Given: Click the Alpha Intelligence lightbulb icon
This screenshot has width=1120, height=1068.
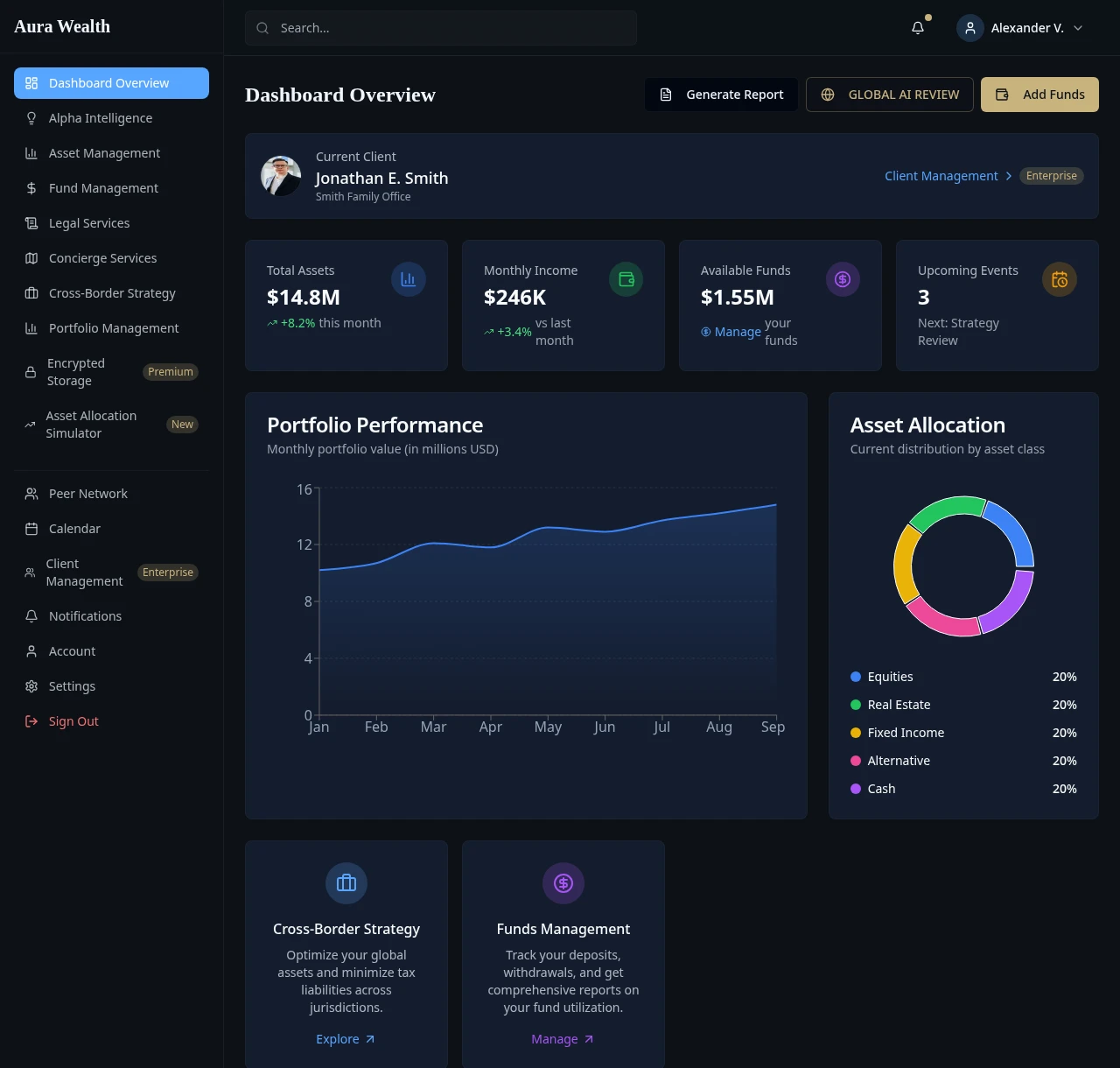Looking at the screenshot, I should pyautogui.click(x=31, y=118).
